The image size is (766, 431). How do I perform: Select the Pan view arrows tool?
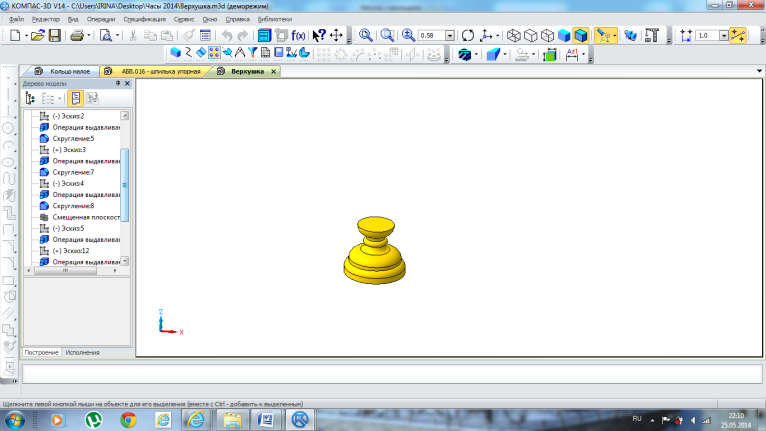pyautogui.click(x=336, y=35)
